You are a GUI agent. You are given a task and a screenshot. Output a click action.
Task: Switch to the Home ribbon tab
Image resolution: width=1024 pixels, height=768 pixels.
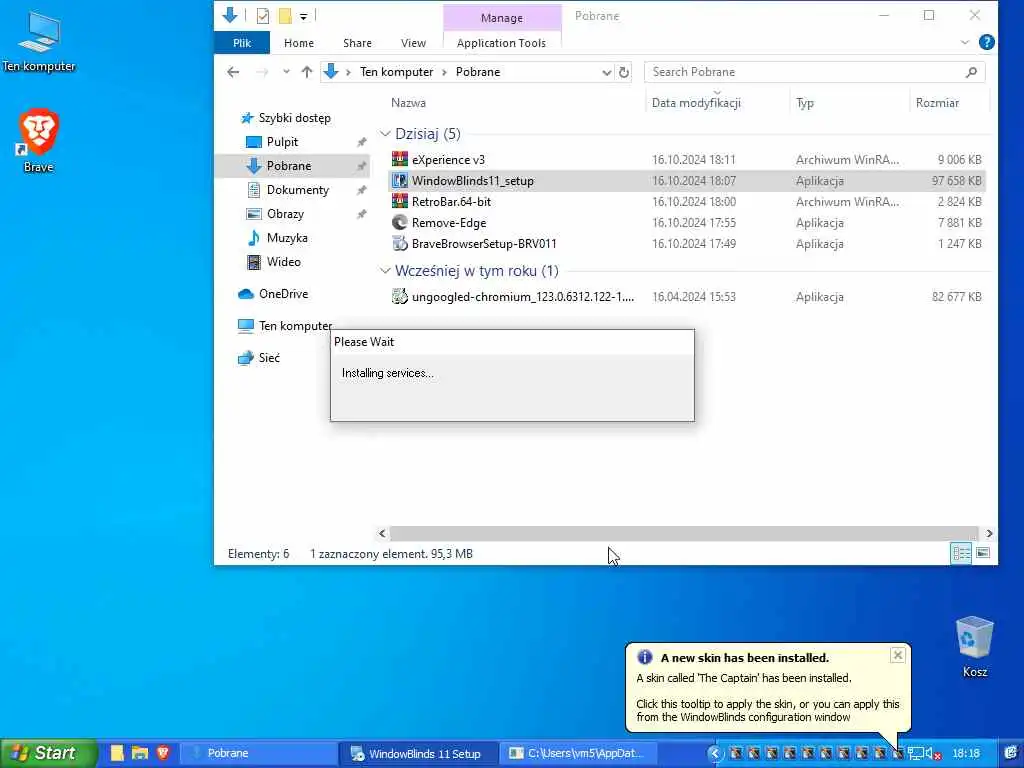click(298, 43)
